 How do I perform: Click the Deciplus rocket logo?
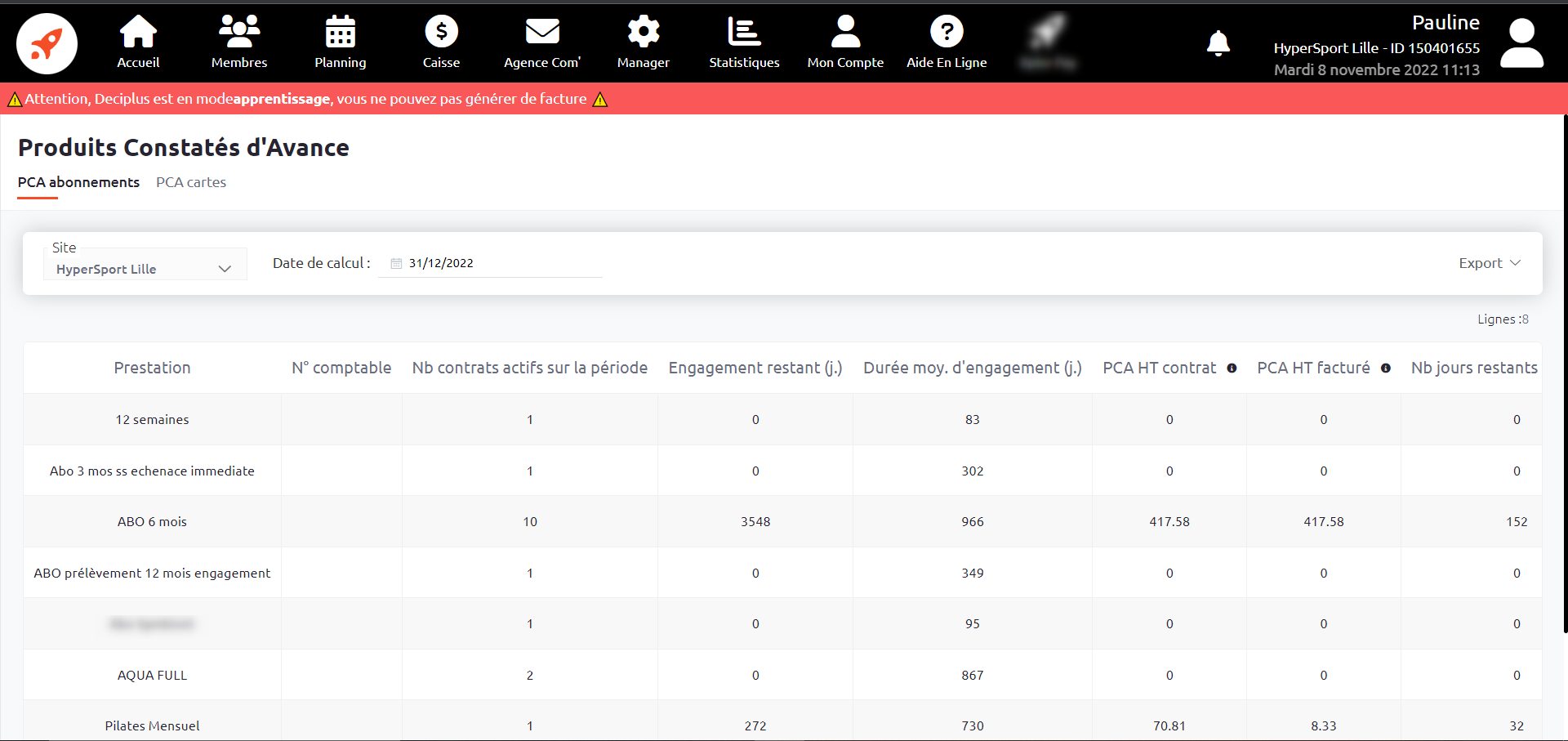47,43
